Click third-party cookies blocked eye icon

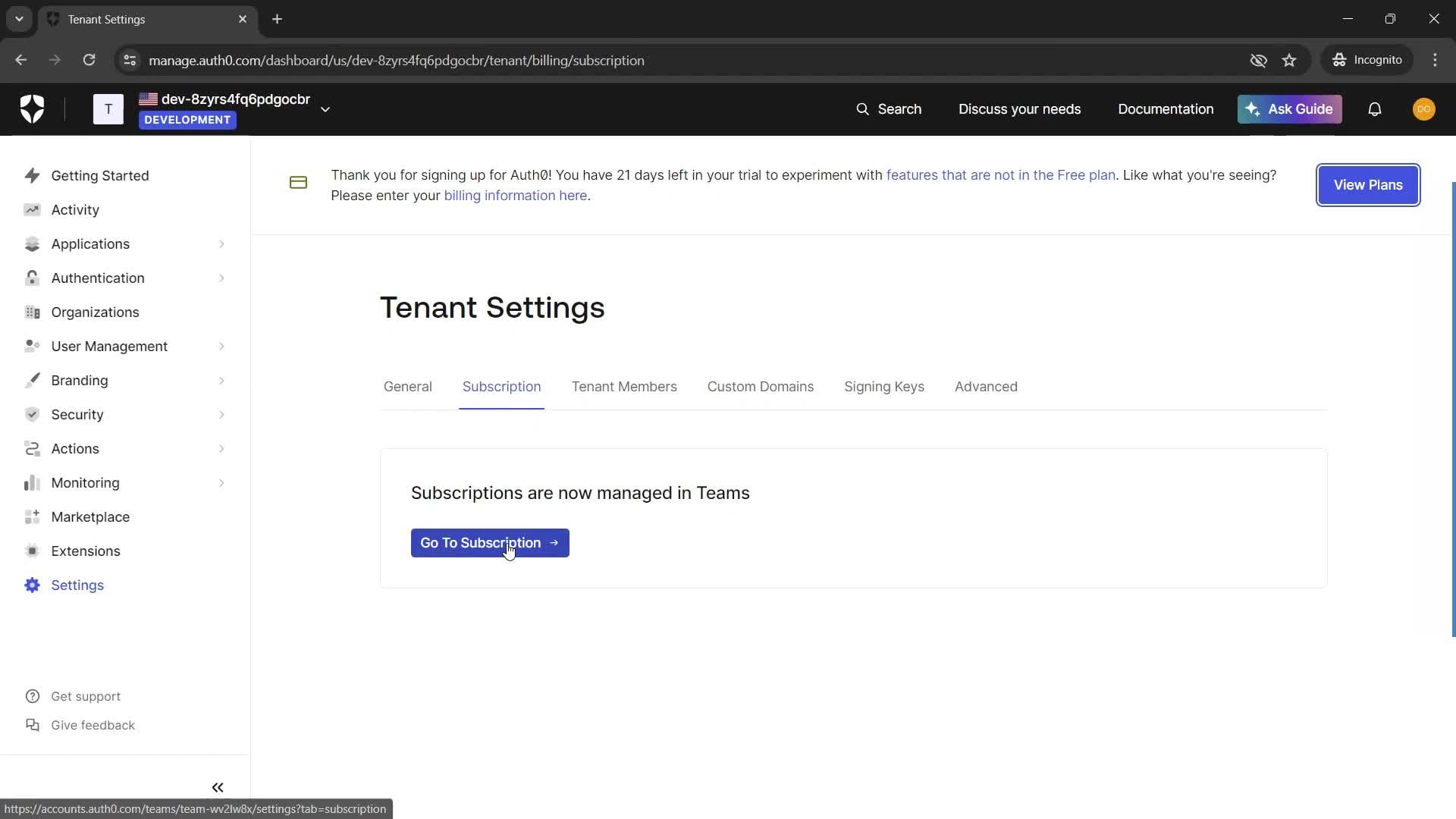(x=1258, y=60)
